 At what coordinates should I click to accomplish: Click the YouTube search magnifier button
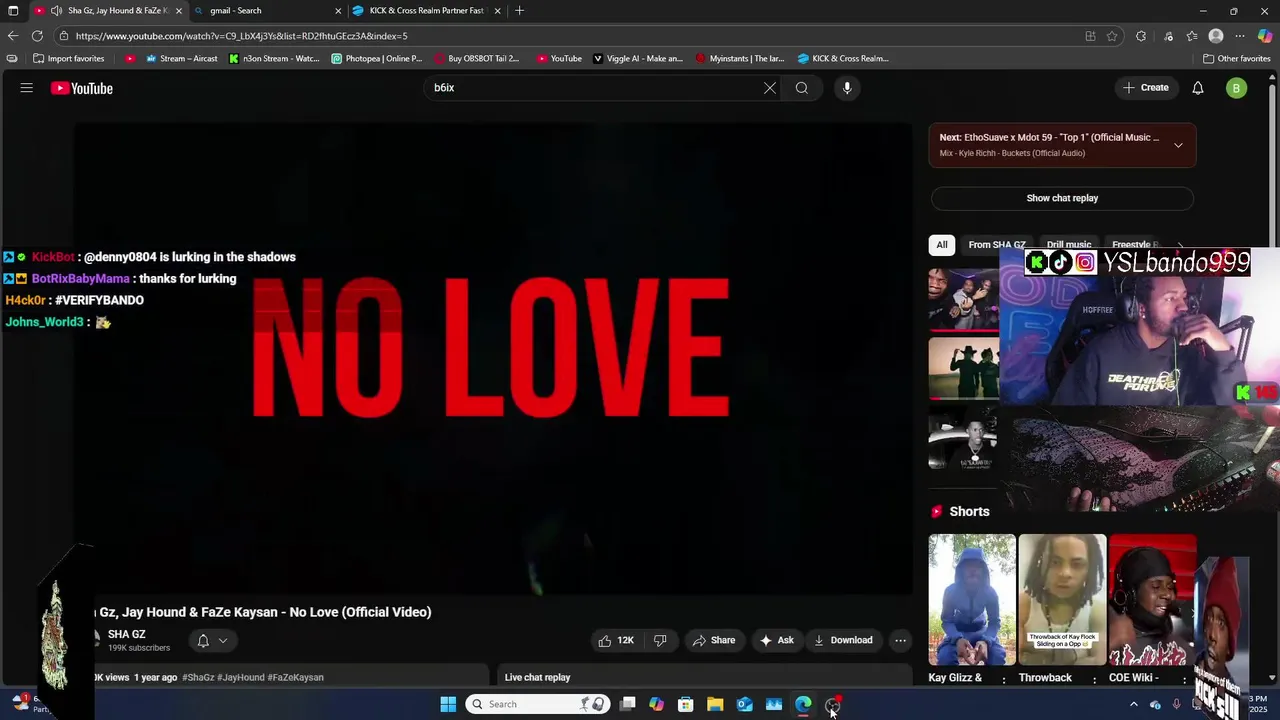click(x=802, y=88)
